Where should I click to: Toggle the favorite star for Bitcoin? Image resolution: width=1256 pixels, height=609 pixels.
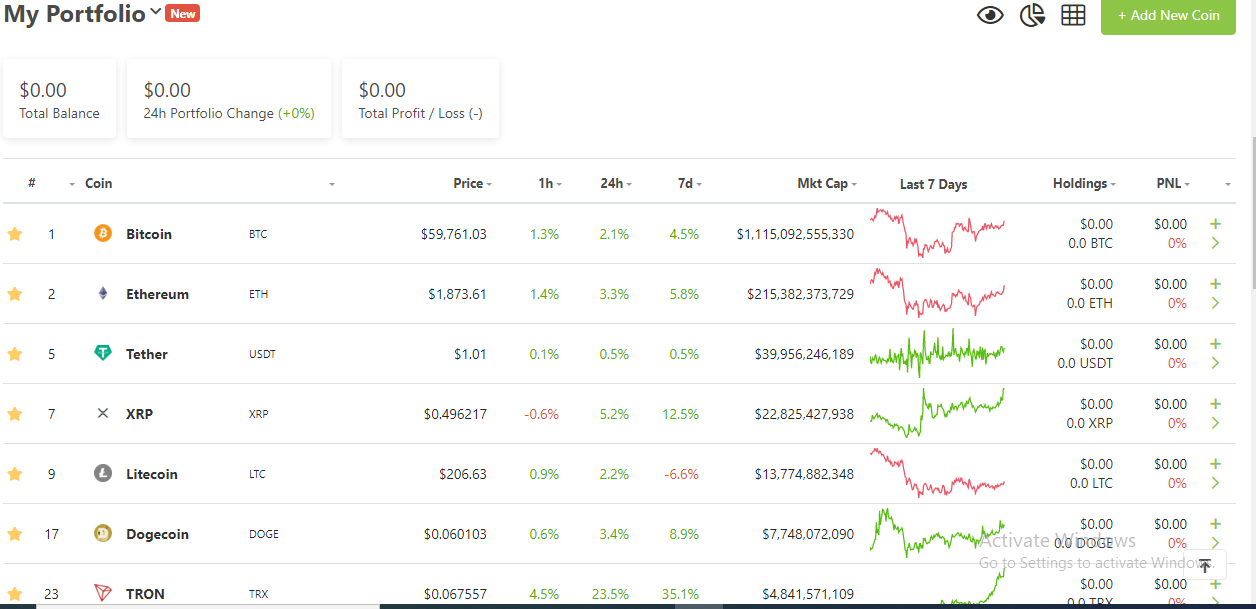click(15, 234)
